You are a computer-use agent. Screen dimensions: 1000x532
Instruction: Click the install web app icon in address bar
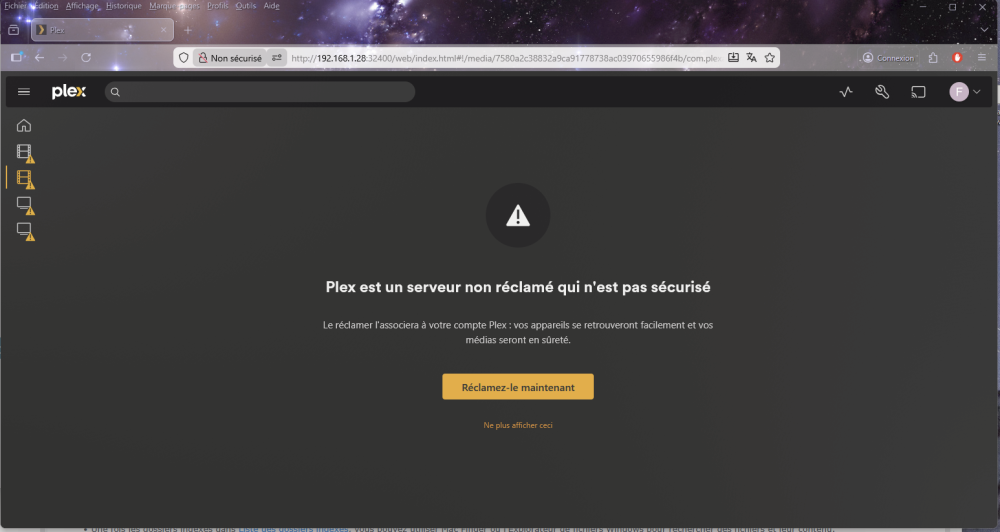pyautogui.click(x=733, y=57)
